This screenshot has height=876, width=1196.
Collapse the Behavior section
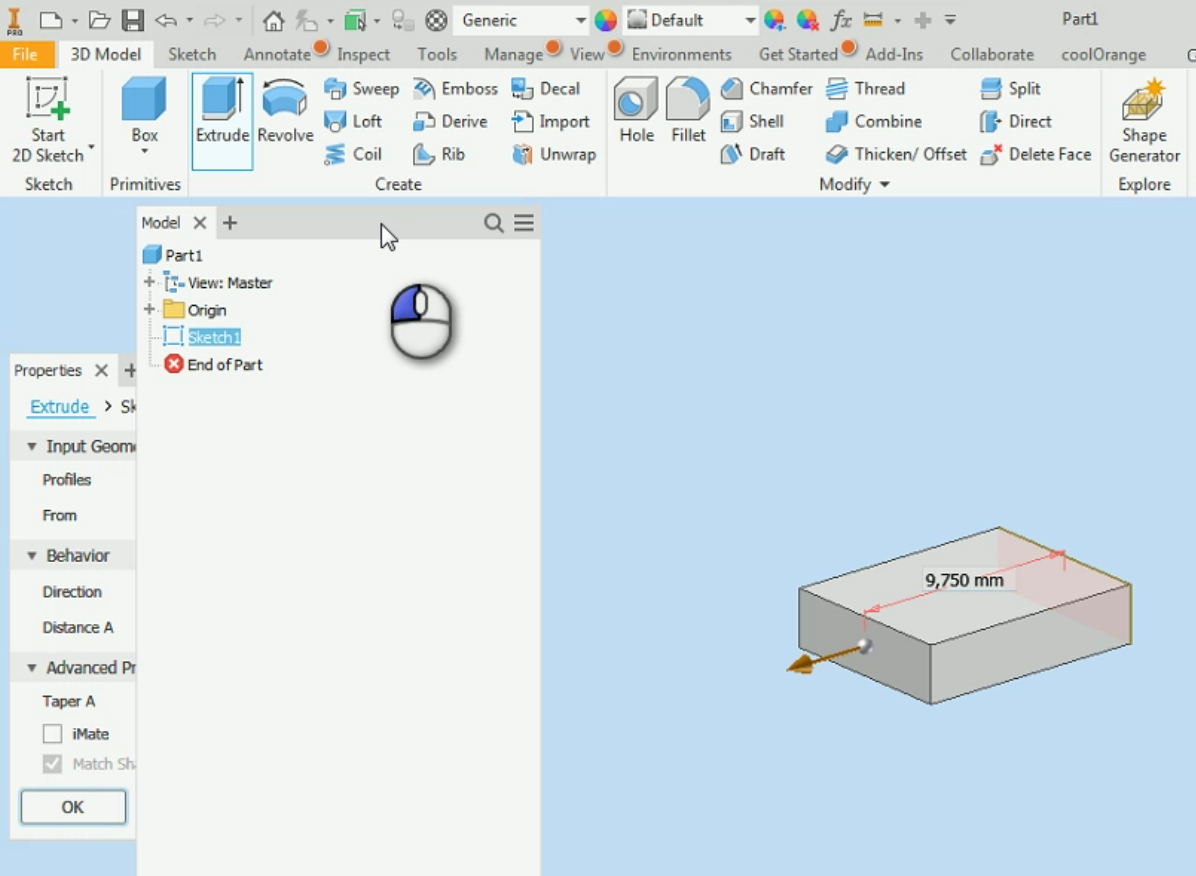pos(32,556)
